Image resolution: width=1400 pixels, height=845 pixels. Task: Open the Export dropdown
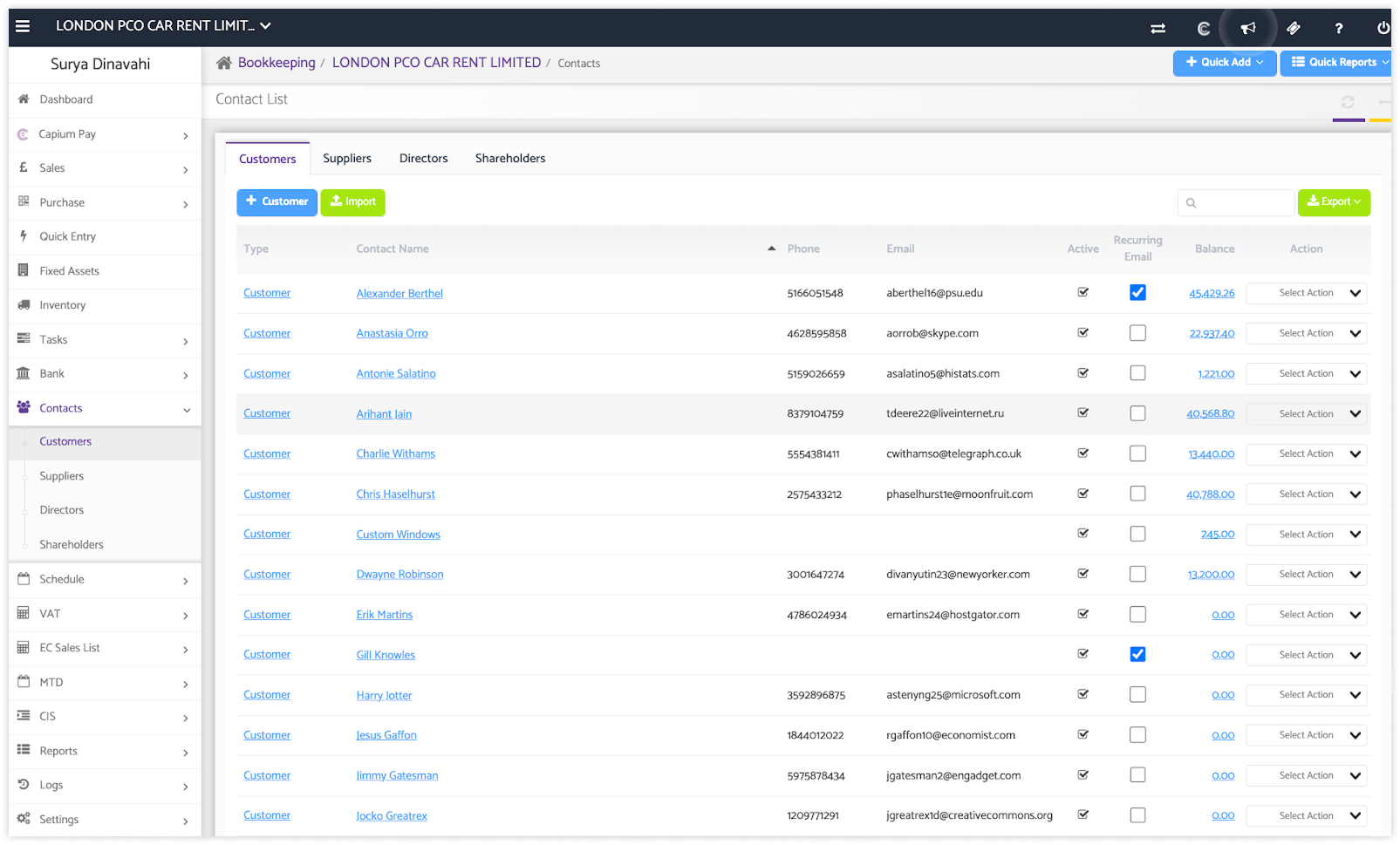[x=1334, y=202]
